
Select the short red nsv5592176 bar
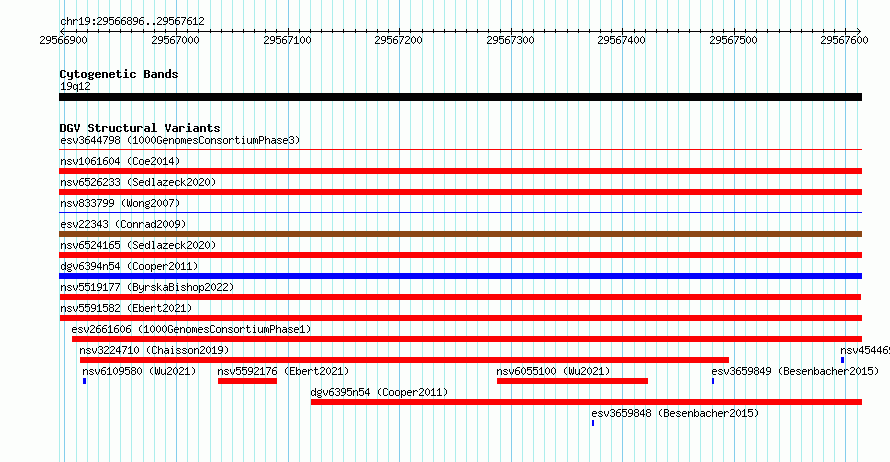(x=247, y=381)
